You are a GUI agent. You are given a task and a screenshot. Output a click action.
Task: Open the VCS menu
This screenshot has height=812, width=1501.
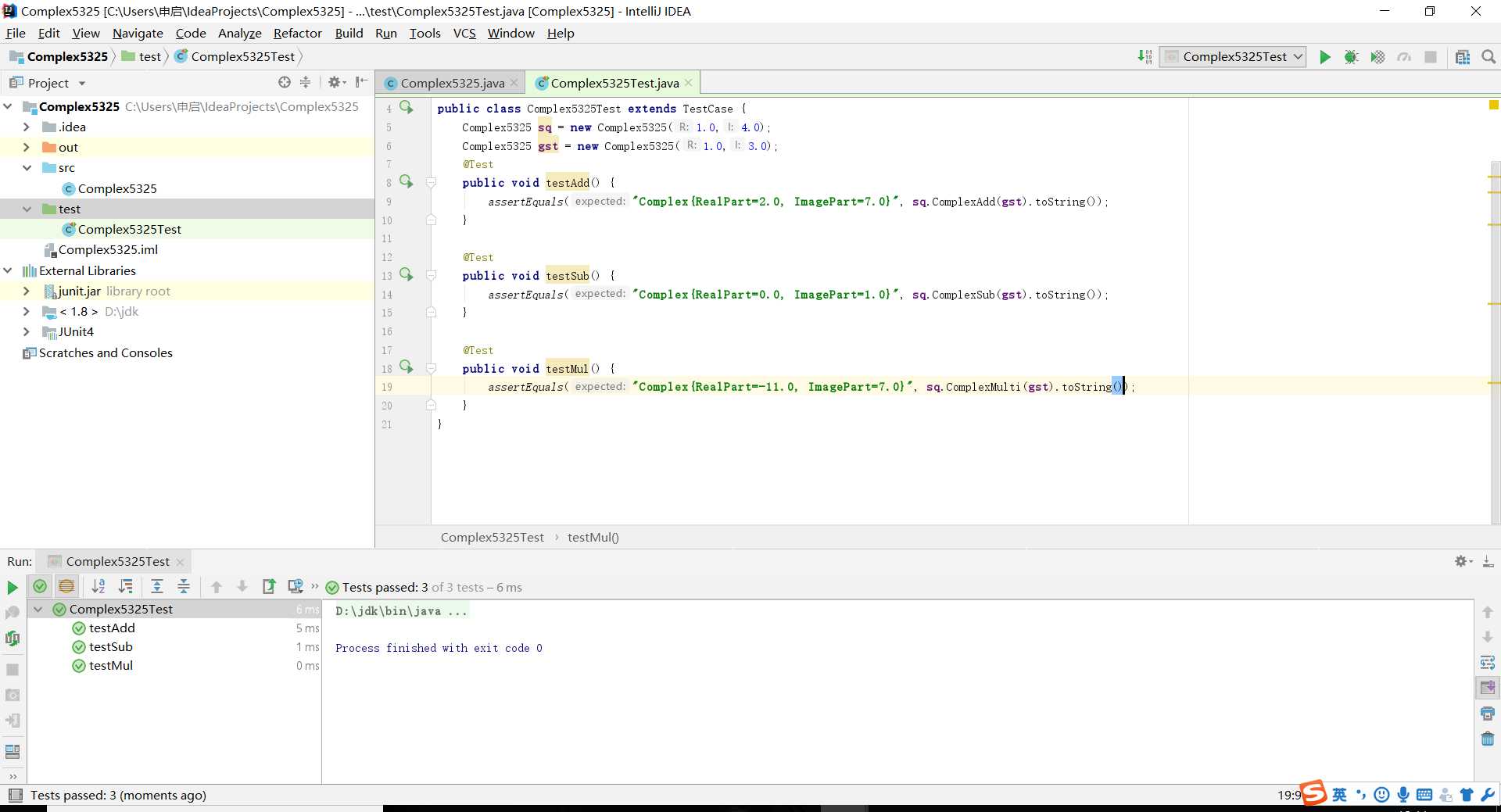464,33
